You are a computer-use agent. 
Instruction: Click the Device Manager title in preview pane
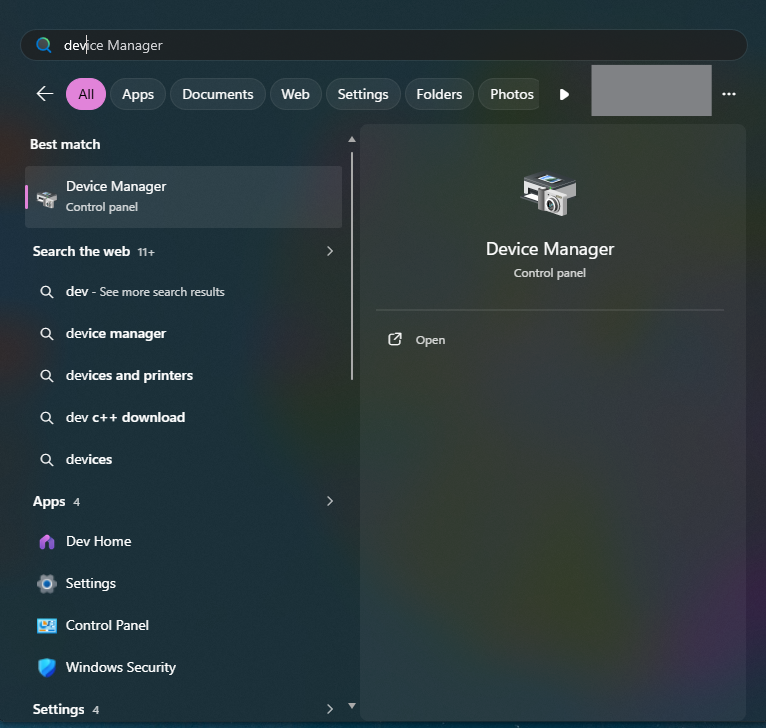coord(550,249)
